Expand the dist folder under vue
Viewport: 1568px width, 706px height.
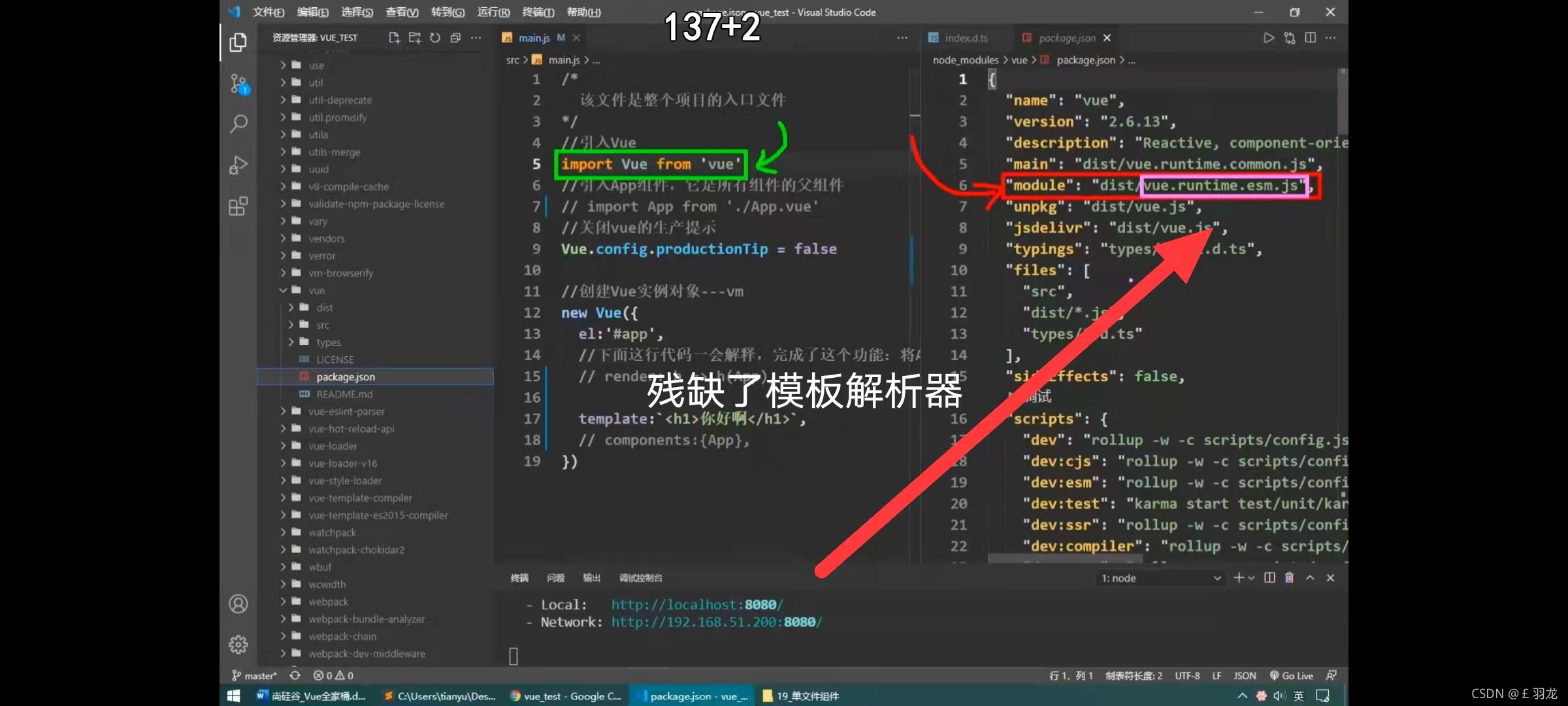[324, 308]
